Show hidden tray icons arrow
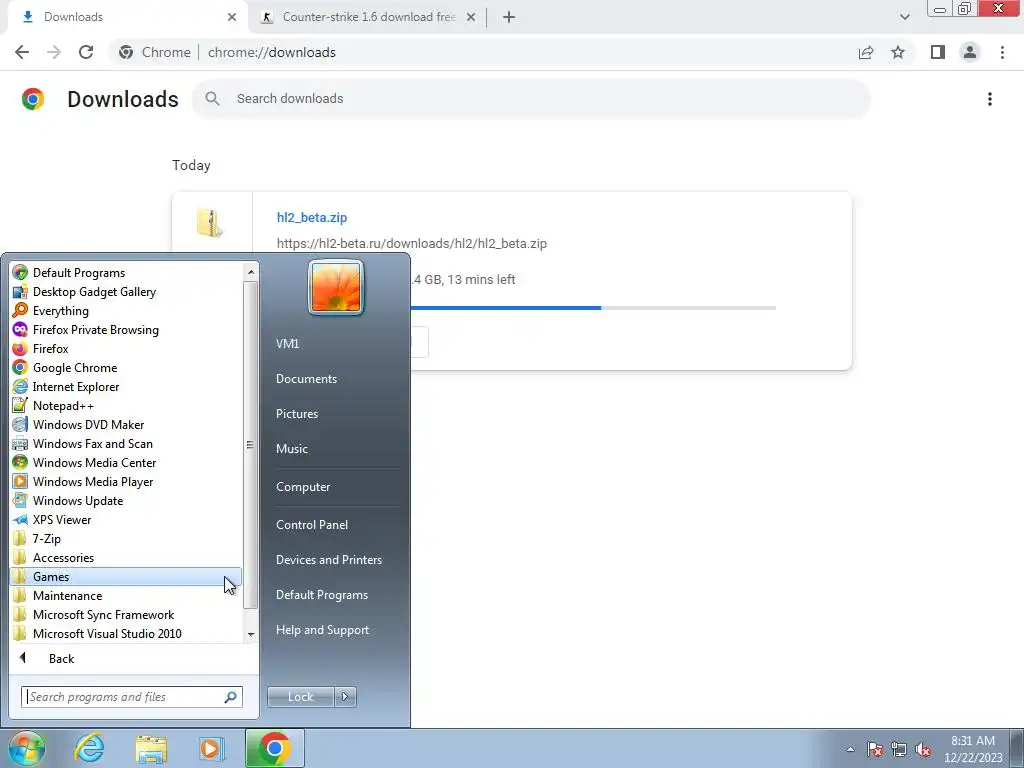The height and width of the screenshot is (768, 1024). coord(850,749)
